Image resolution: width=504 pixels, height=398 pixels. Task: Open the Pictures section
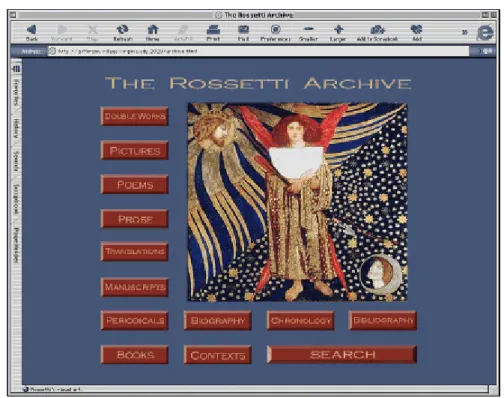tap(135, 151)
